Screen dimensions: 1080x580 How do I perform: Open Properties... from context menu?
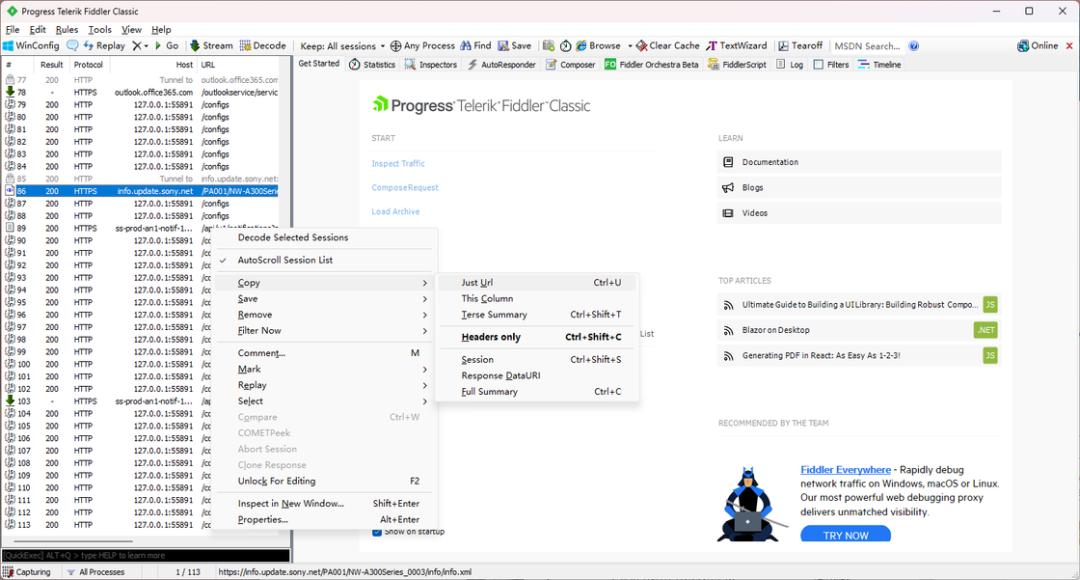[x=326, y=519]
